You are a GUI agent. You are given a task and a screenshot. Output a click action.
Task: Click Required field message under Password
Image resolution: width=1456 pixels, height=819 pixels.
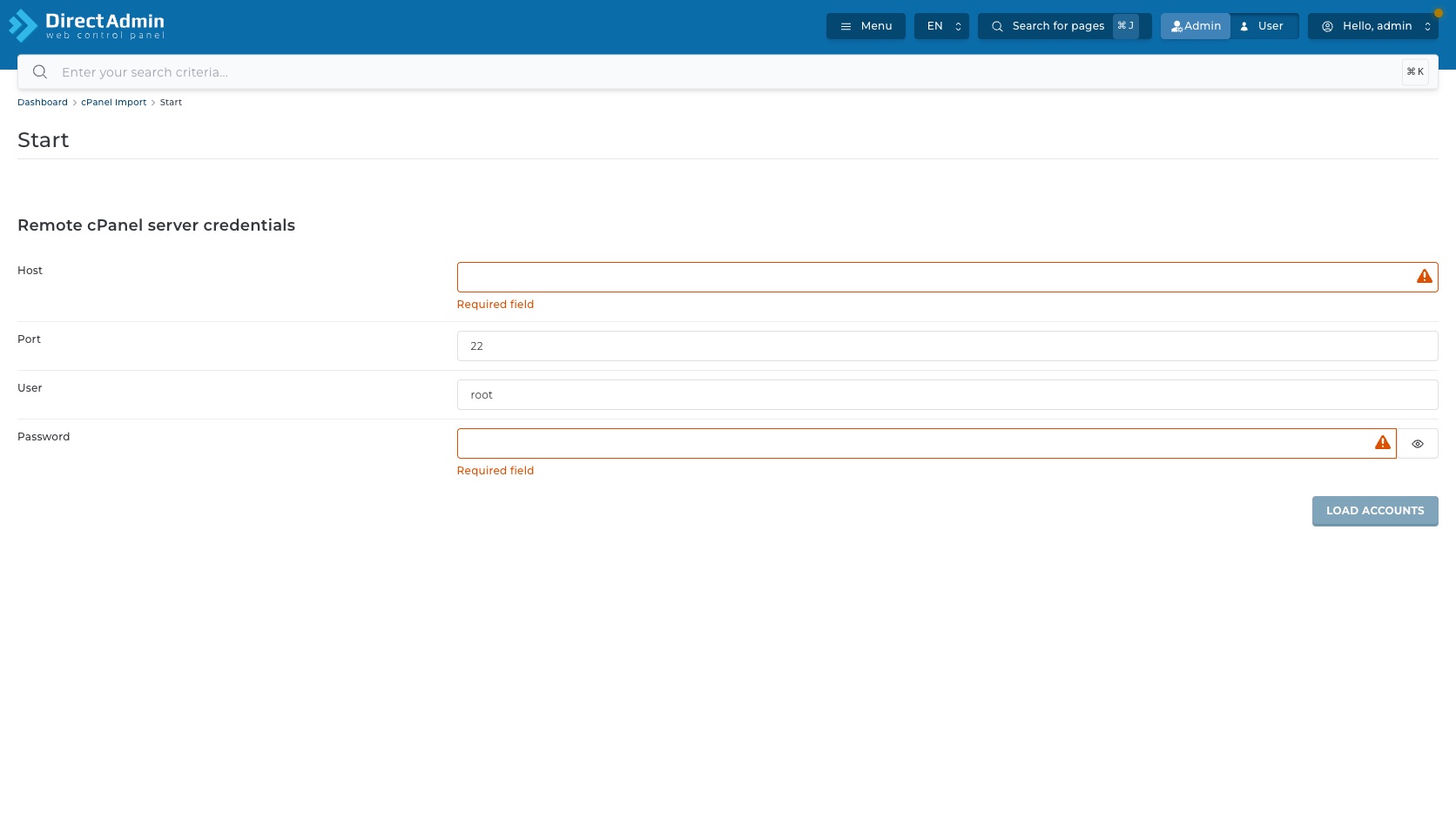495,471
